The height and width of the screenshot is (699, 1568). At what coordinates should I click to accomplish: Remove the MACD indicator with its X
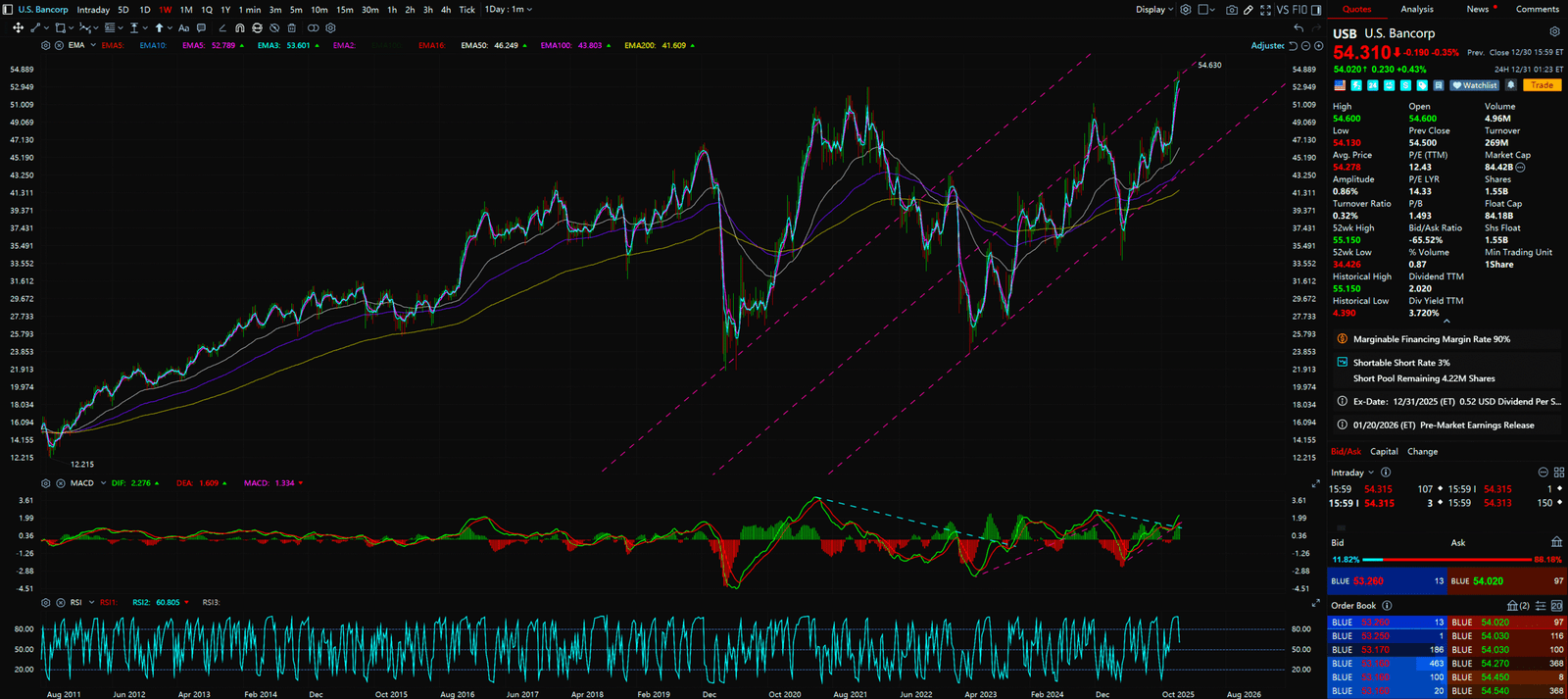(x=61, y=483)
